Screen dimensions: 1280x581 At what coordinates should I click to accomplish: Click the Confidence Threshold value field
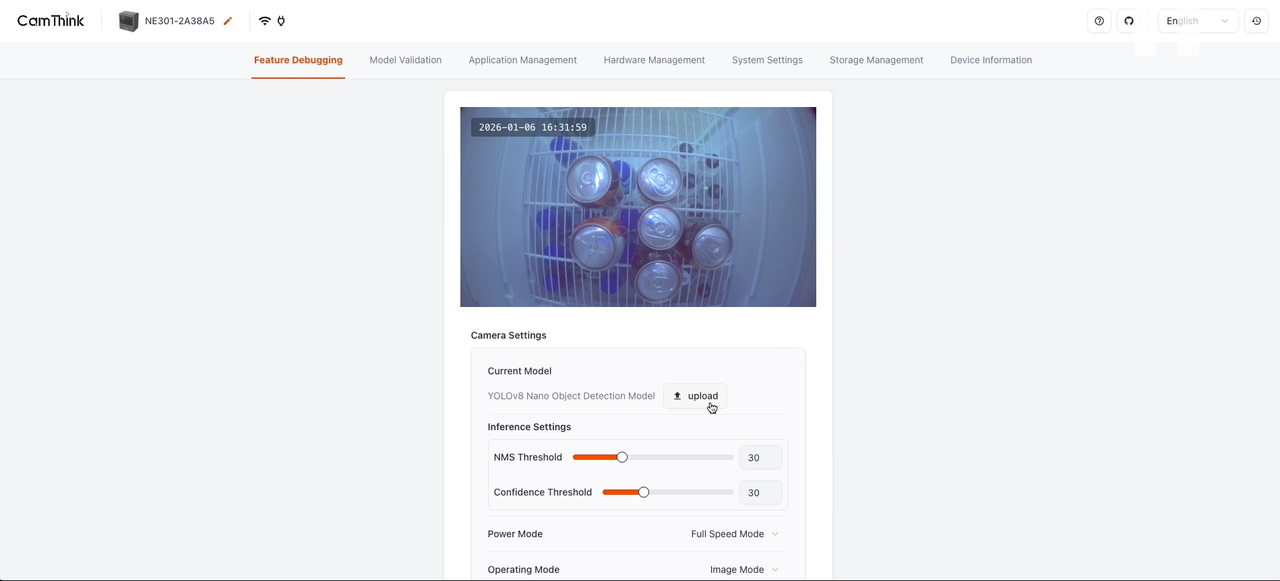(760, 493)
